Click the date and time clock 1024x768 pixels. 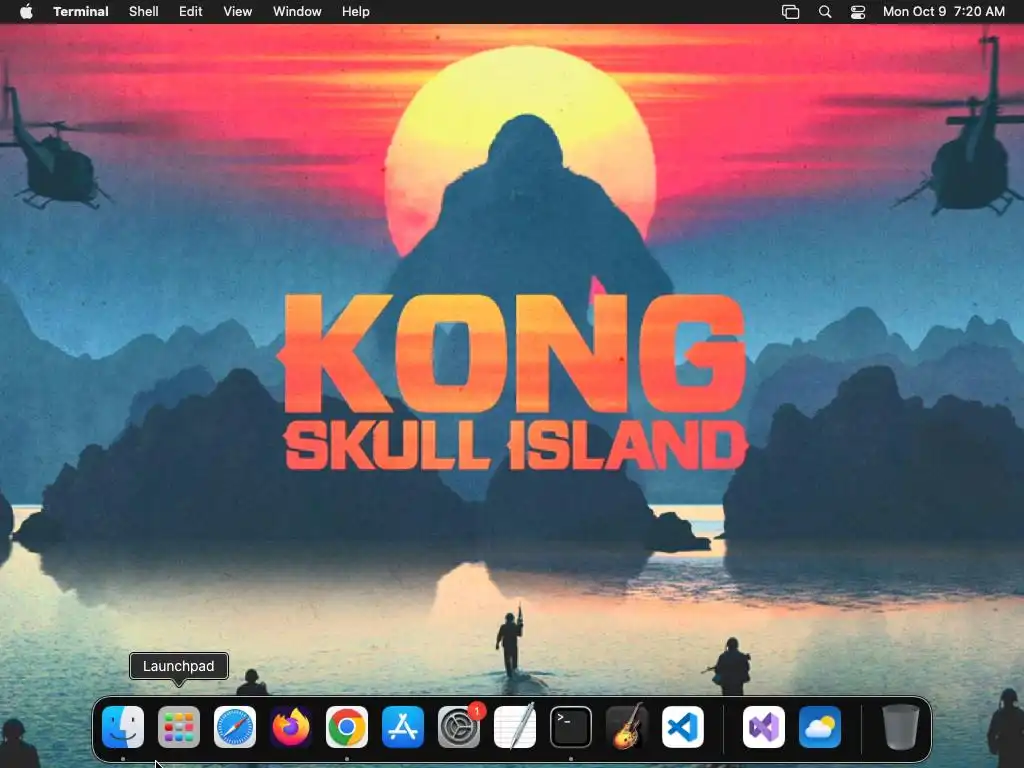point(944,11)
